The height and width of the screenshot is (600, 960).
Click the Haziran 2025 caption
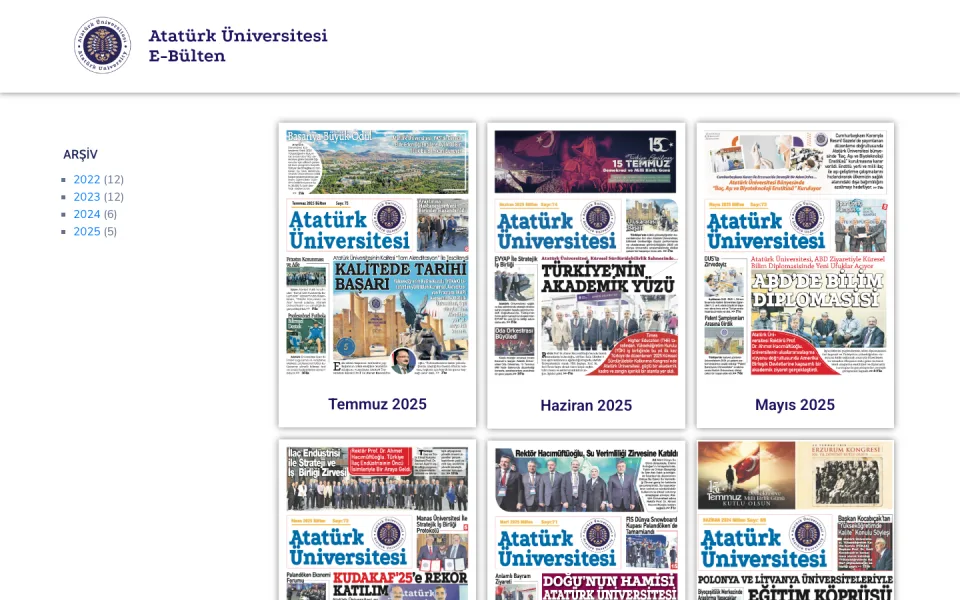point(586,405)
